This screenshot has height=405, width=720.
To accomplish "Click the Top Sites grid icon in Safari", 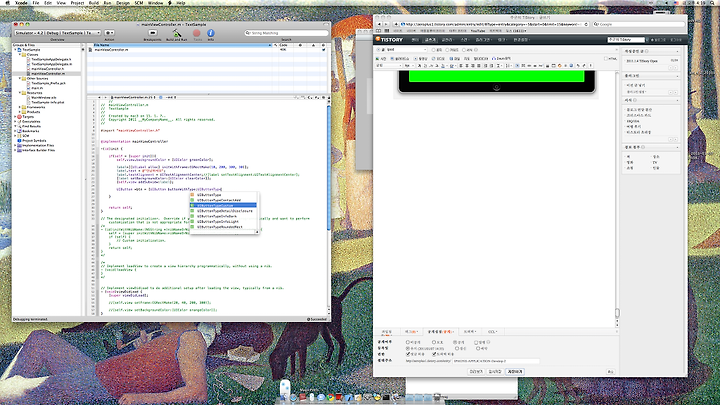I will tap(387, 31).
